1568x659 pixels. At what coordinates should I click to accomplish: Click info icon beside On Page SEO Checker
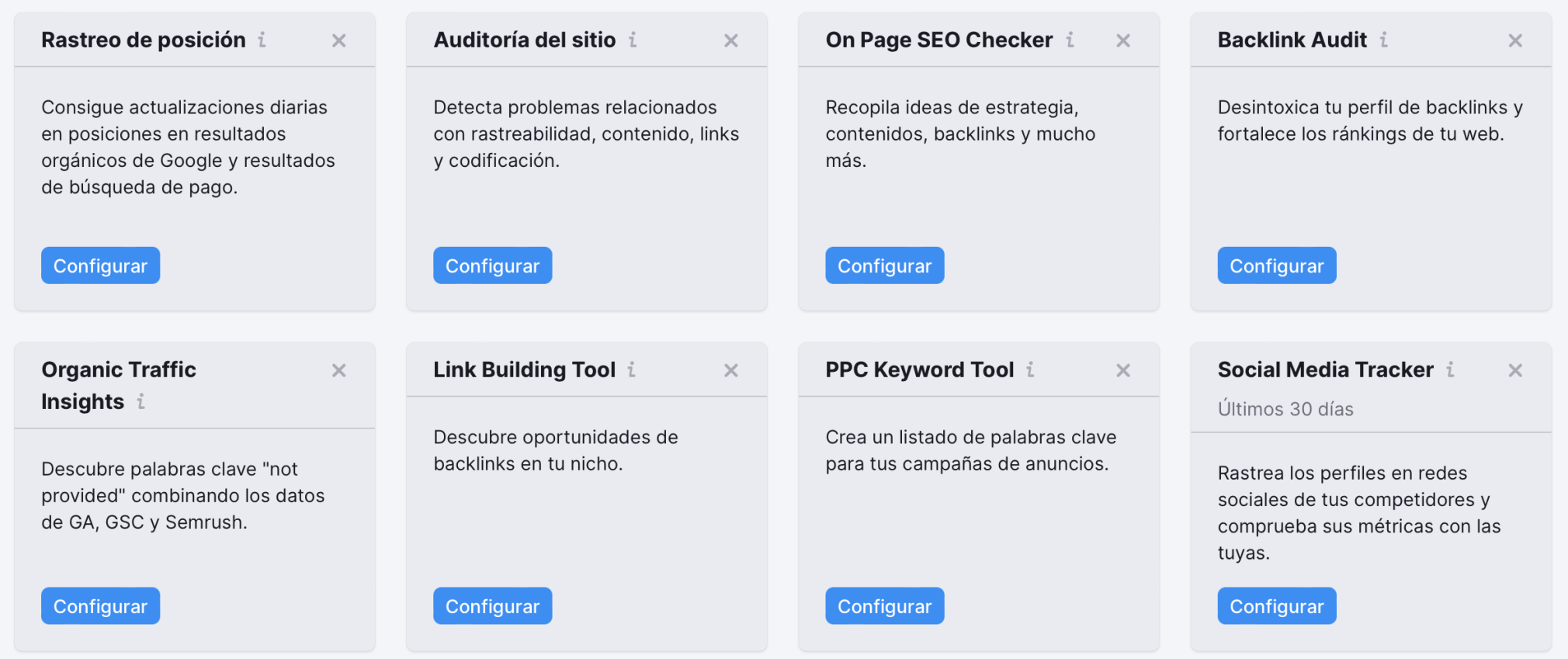click(x=1070, y=40)
